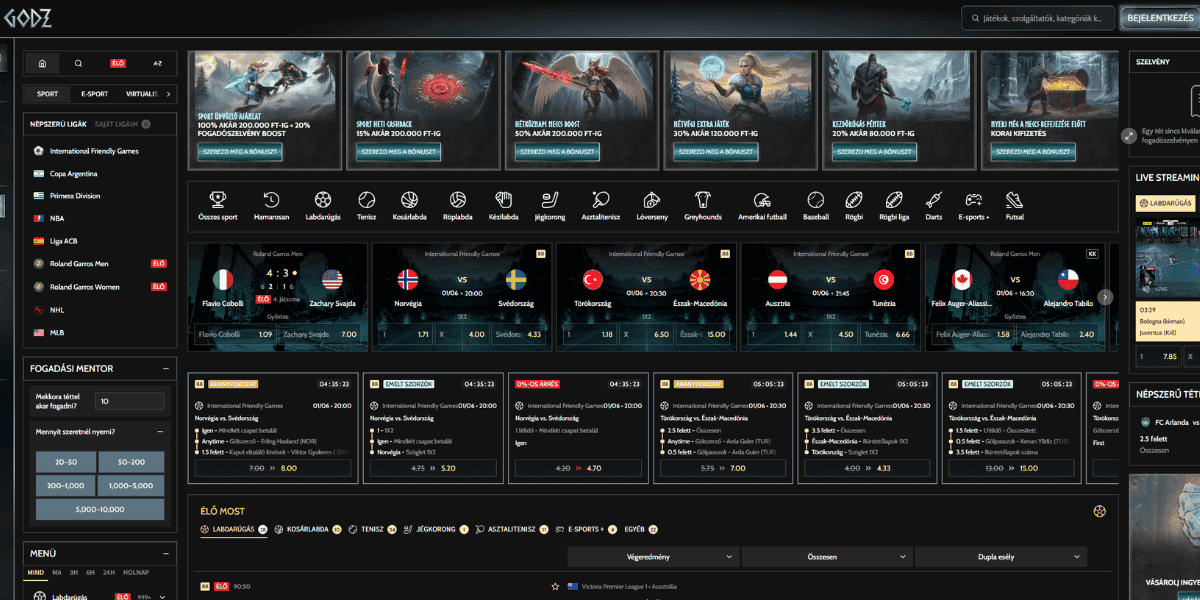
Task: Choose the Tenisz sport icon
Action: pyautogui.click(x=366, y=199)
